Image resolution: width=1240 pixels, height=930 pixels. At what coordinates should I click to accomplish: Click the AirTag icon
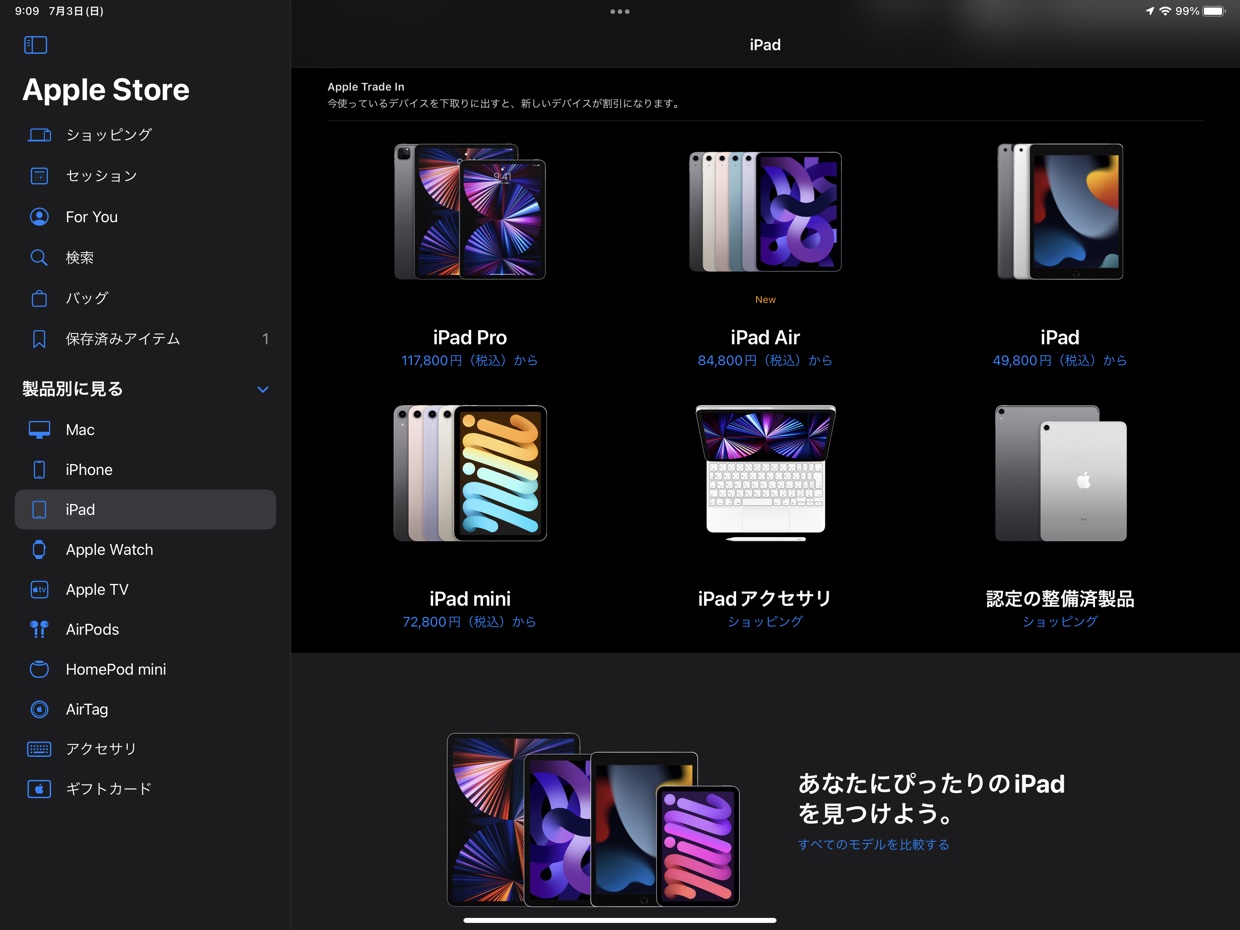tap(39, 710)
